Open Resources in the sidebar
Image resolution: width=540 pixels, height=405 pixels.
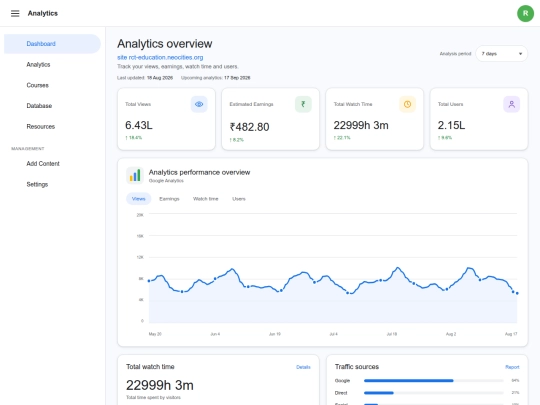pos(52,126)
